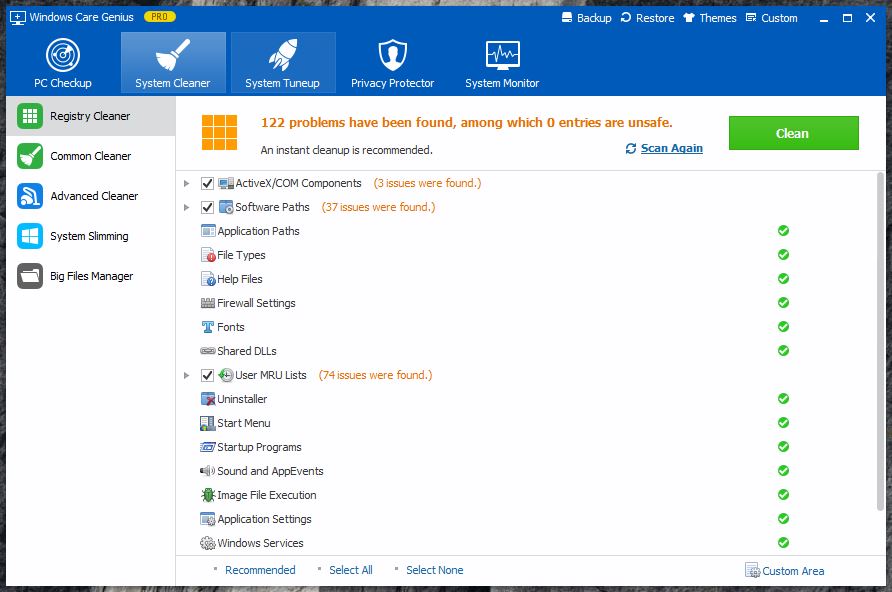The height and width of the screenshot is (592, 892).
Task: Click the User MRU Lists clock icon
Action: [x=226, y=375]
